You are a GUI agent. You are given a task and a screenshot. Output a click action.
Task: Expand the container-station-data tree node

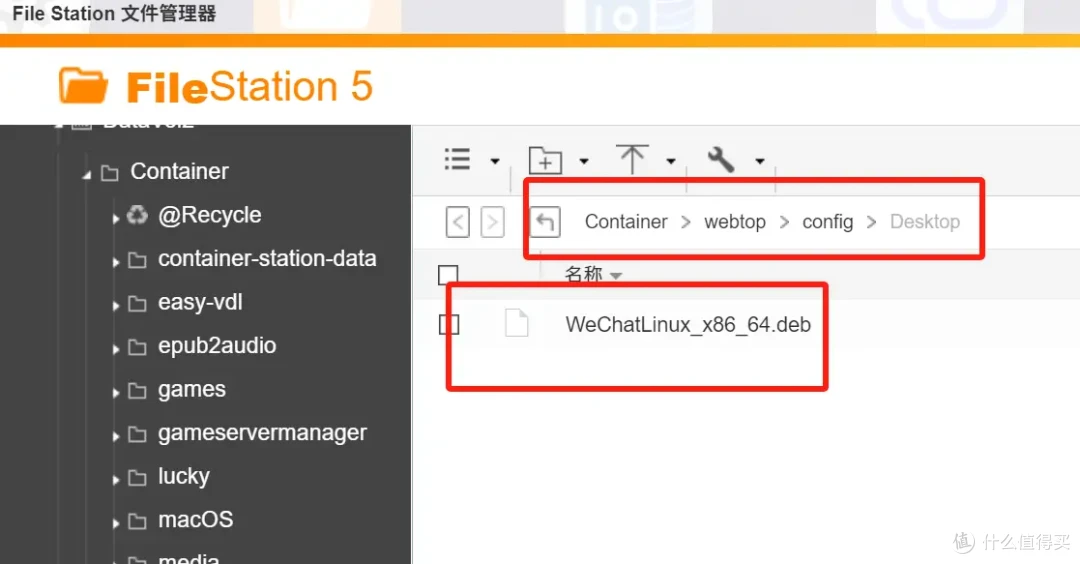[116, 262]
